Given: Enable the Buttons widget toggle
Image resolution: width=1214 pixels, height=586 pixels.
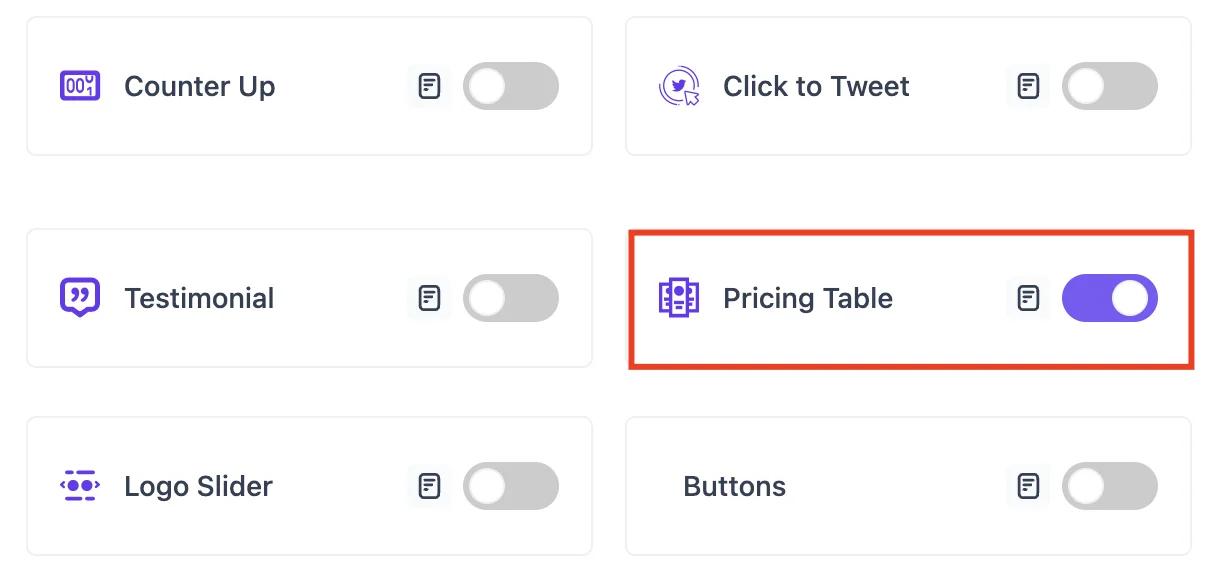Looking at the screenshot, I should (1110, 486).
